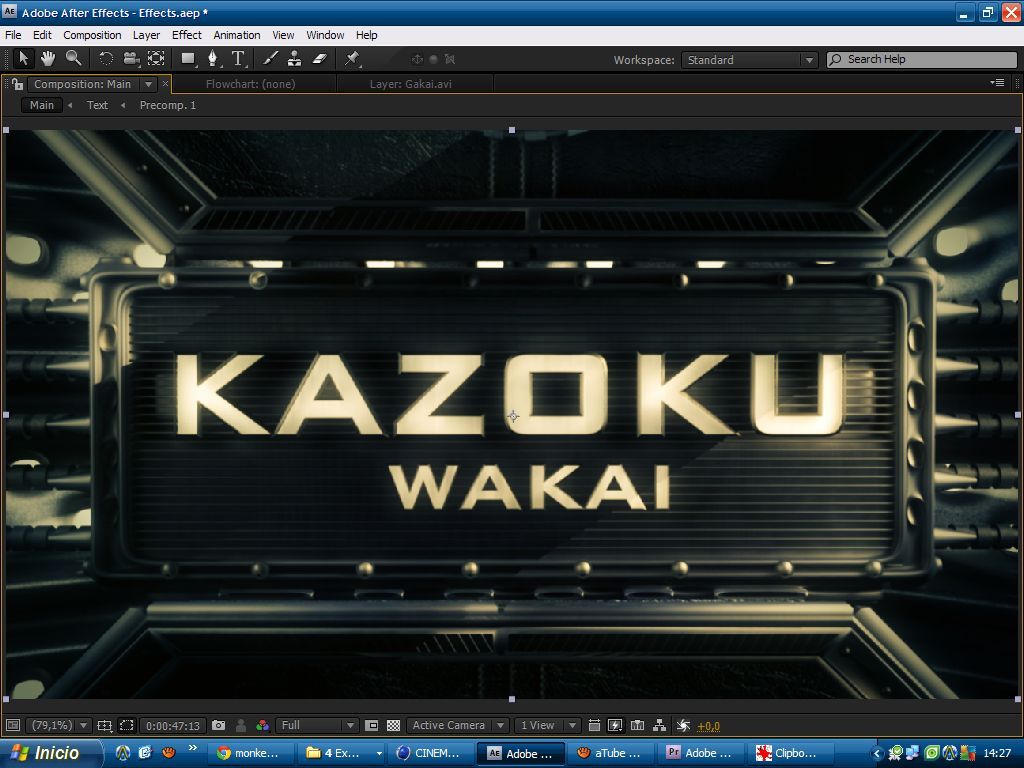The height and width of the screenshot is (768, 1024).
Task: Adjust the +0,0 exposure value
Action: click(709, 726)
